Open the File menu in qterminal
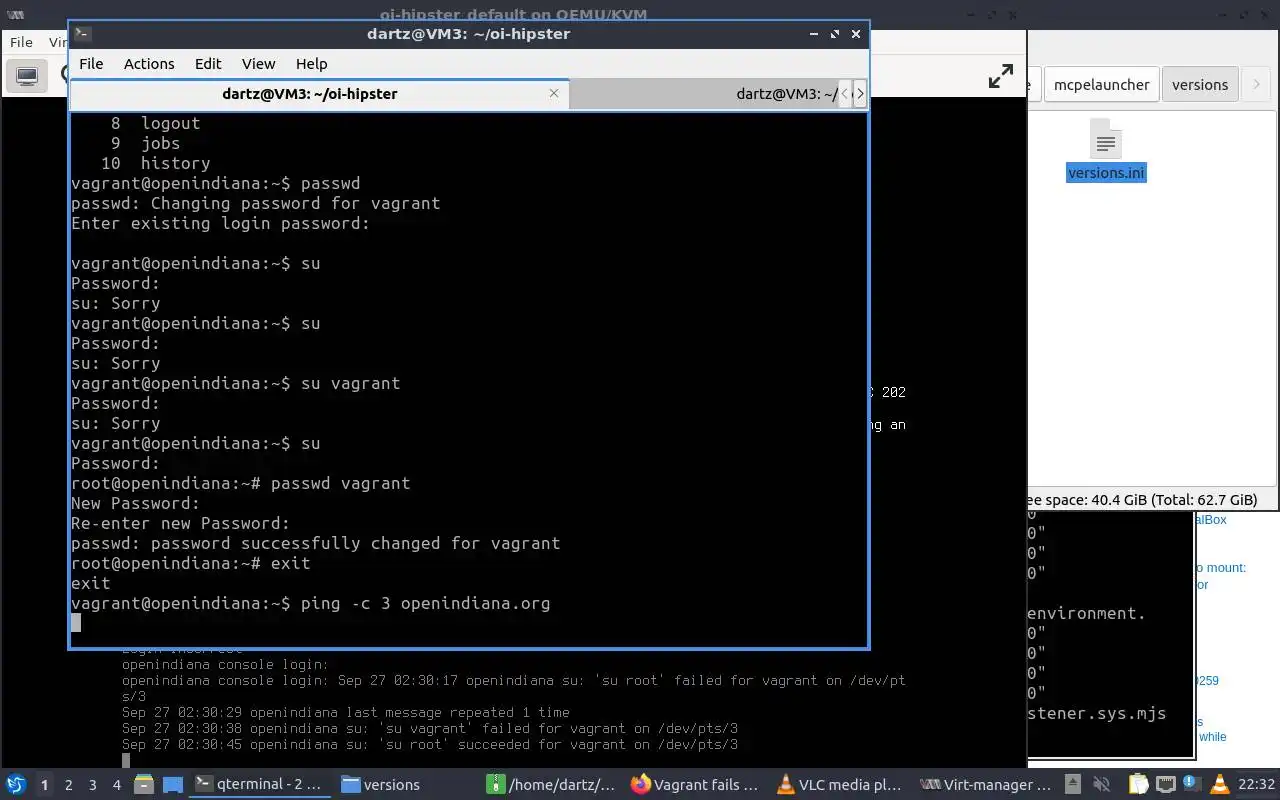This screenshot has width=1280, height=800. (x=91, y=63)
